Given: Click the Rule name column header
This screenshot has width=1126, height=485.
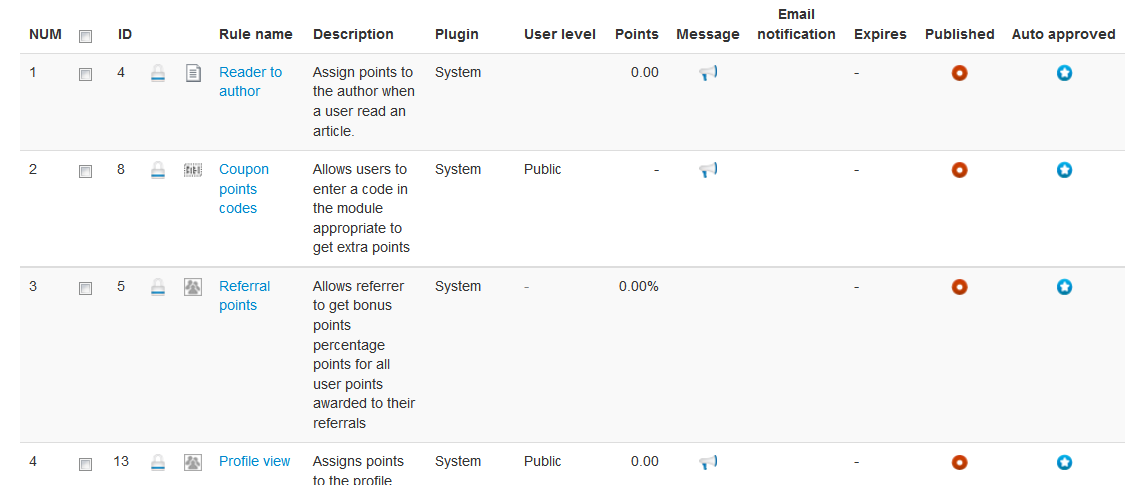Looking at the screenshot, I should [x=256, y=34].
